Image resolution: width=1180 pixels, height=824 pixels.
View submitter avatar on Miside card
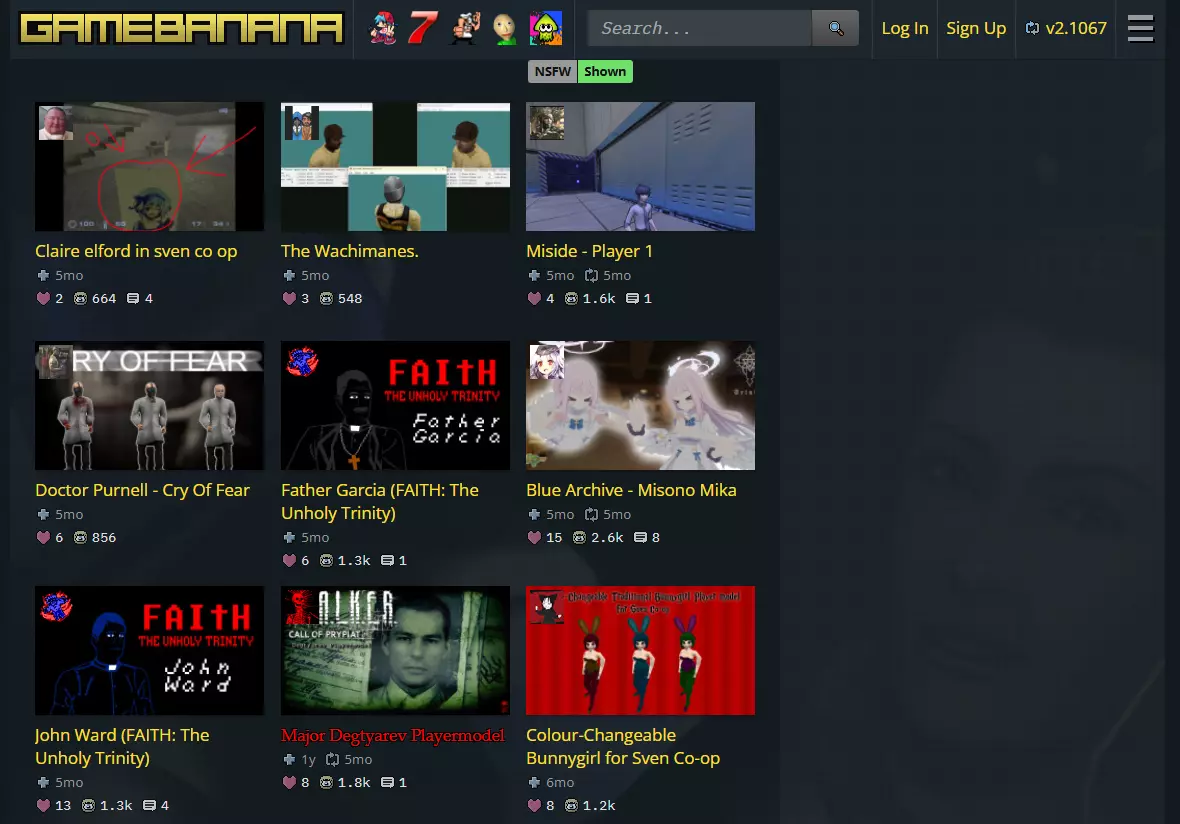point(547,123)
